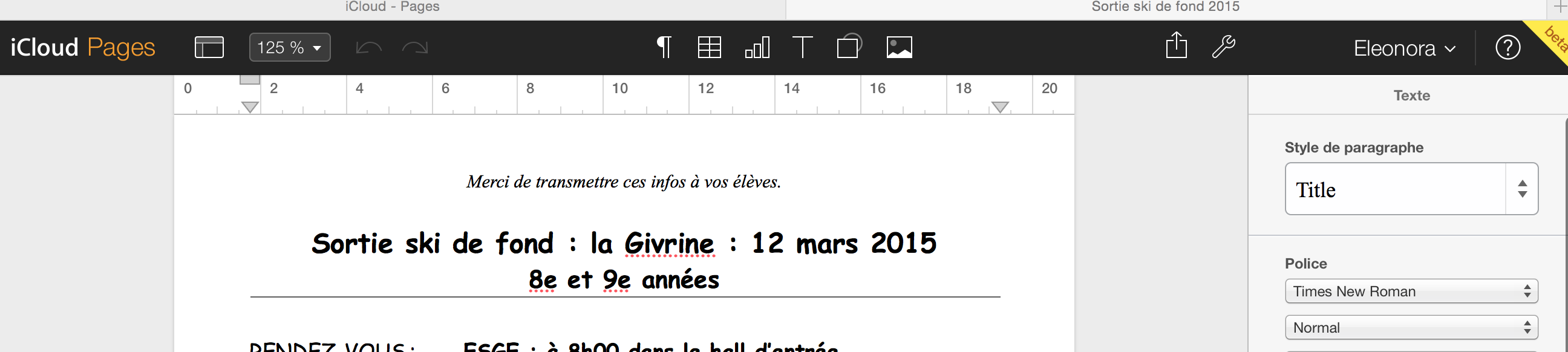Viewport: 1568px width, 352px height.
Task: Open the 125 % zoom dropdown
Action: (x=290, y=48)
